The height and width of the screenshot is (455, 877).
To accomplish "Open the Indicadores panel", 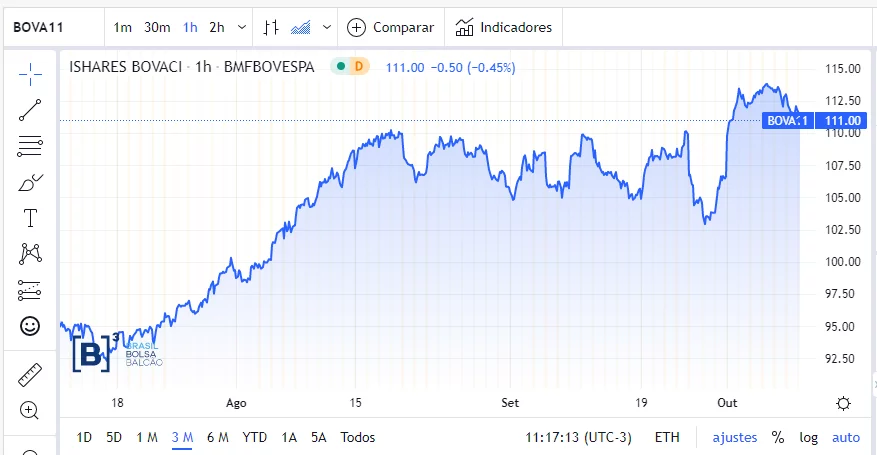I will coord(503,27).
